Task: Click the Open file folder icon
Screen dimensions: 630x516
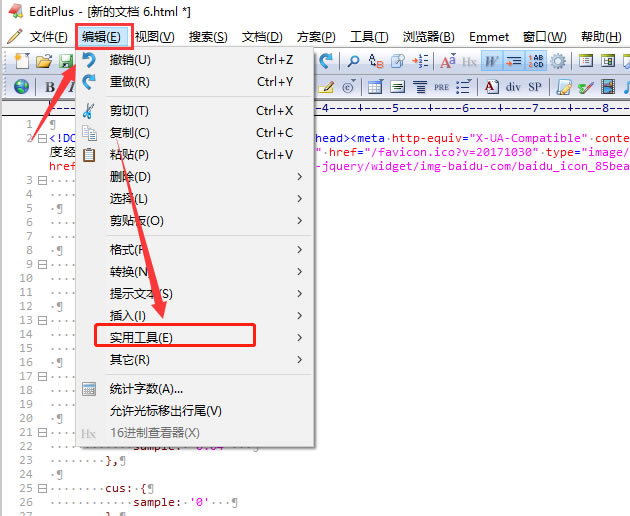Action: 44,61
